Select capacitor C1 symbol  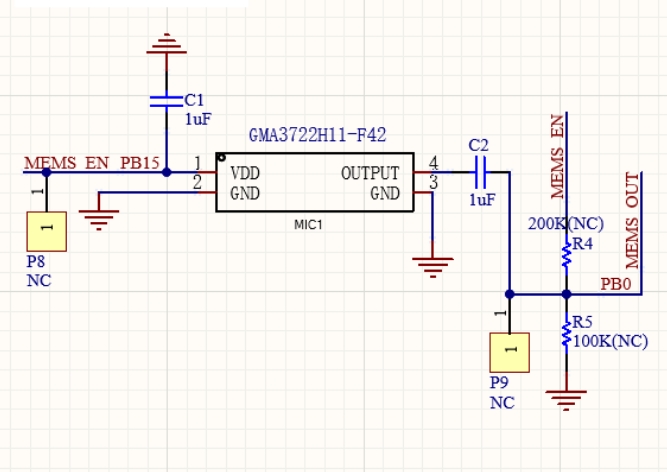coord(166,100)
